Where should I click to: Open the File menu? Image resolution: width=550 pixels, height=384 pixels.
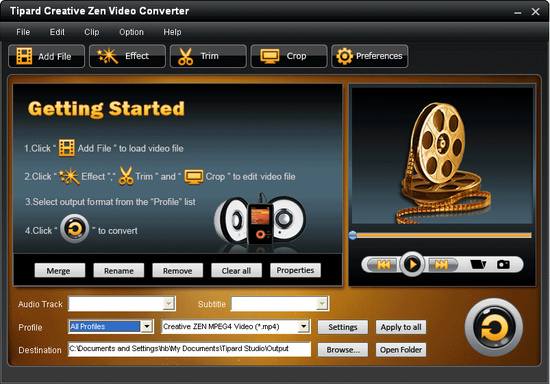pos(23,32)
